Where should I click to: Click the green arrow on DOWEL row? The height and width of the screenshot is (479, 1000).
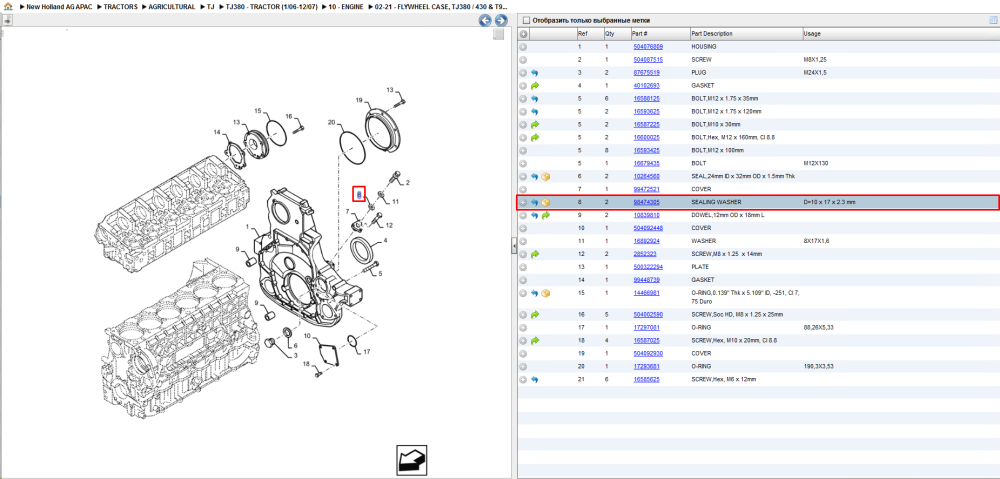pos(546,215)
